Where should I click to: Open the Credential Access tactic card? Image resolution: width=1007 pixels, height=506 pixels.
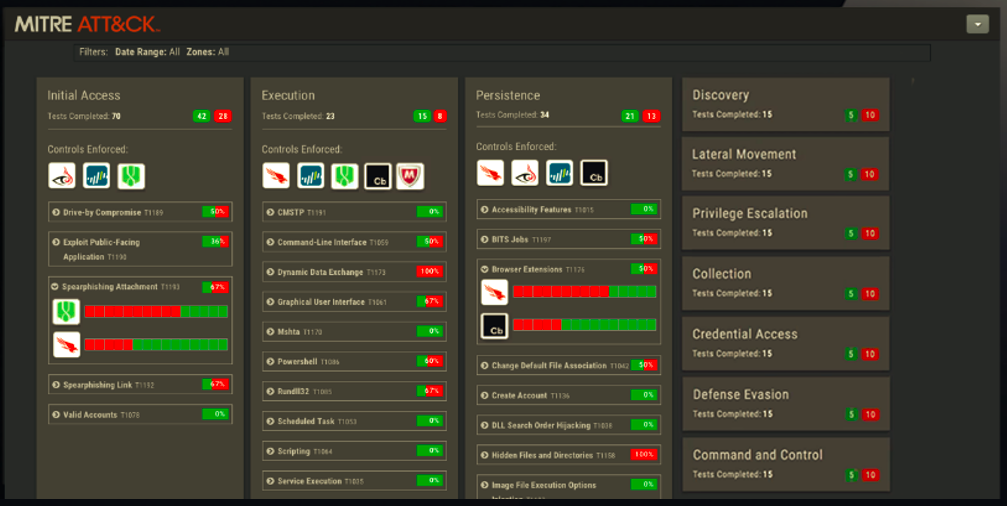pyautogui.click(x=785, y=344)
